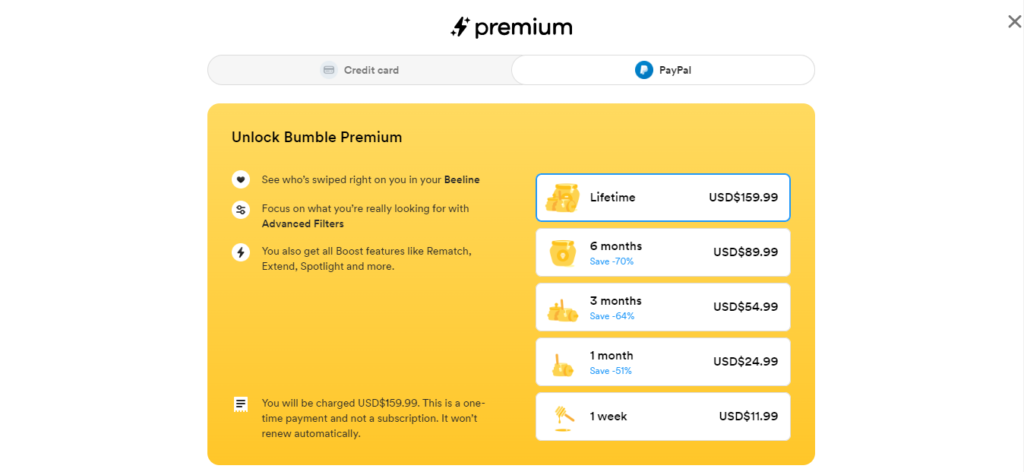1024x472 pixels.
Task: Click the honey jars Lifetime plan icon
Action: pyautogui.click(x=563, y=197)
